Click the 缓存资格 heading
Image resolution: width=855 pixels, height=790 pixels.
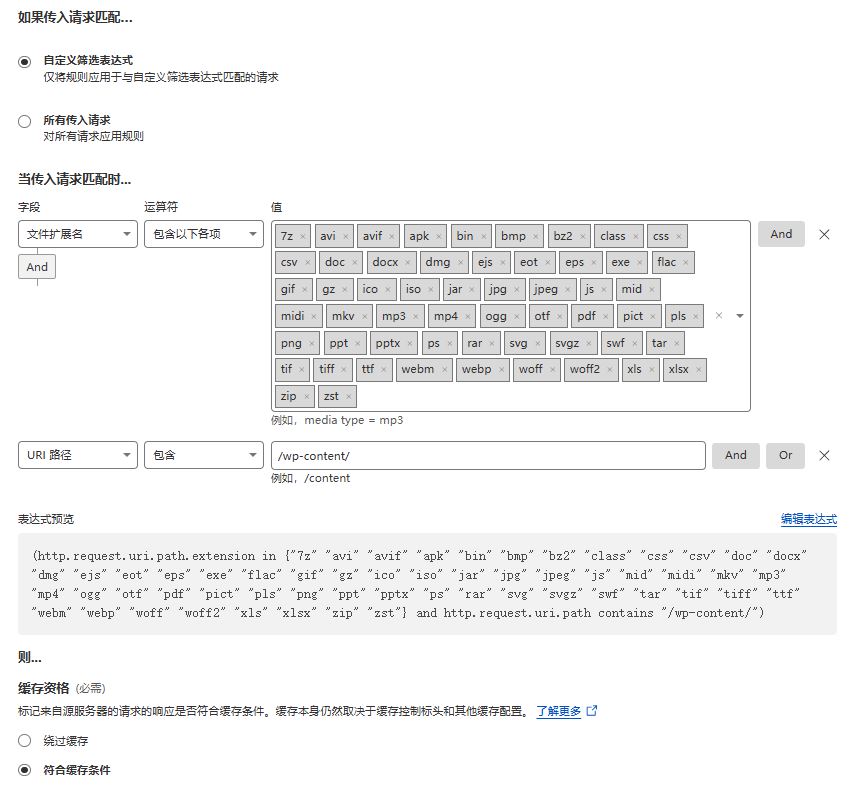(x=44, y=688)
